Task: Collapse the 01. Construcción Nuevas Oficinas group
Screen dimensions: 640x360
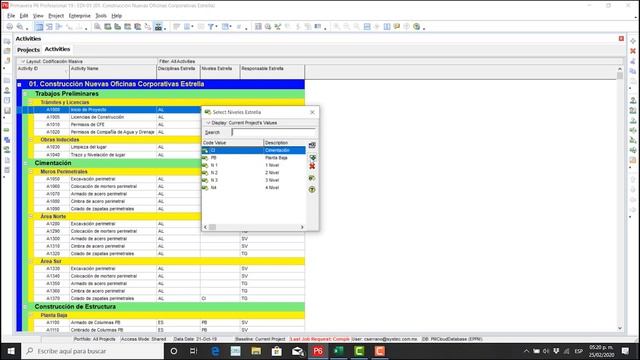Action: point(19,84)
